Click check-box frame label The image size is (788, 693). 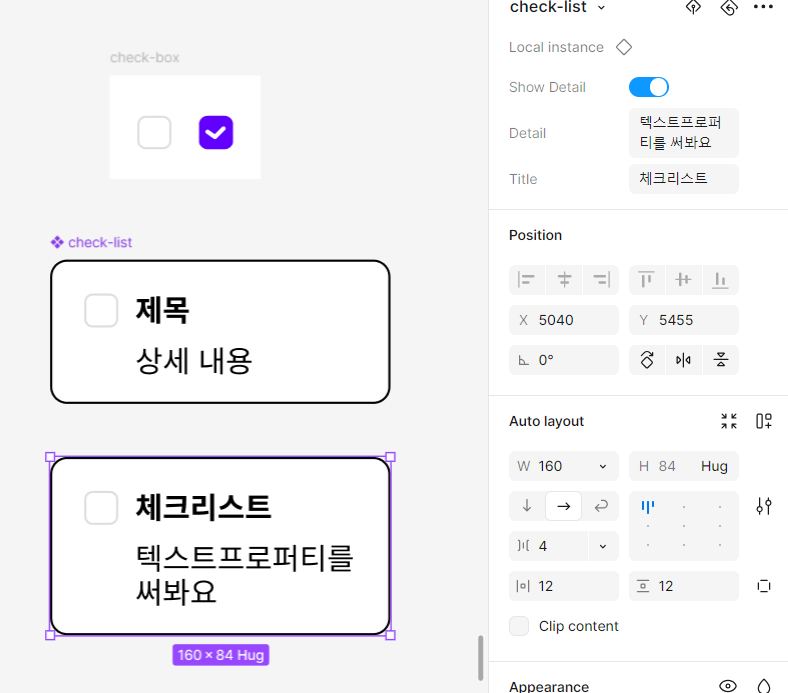145,57
